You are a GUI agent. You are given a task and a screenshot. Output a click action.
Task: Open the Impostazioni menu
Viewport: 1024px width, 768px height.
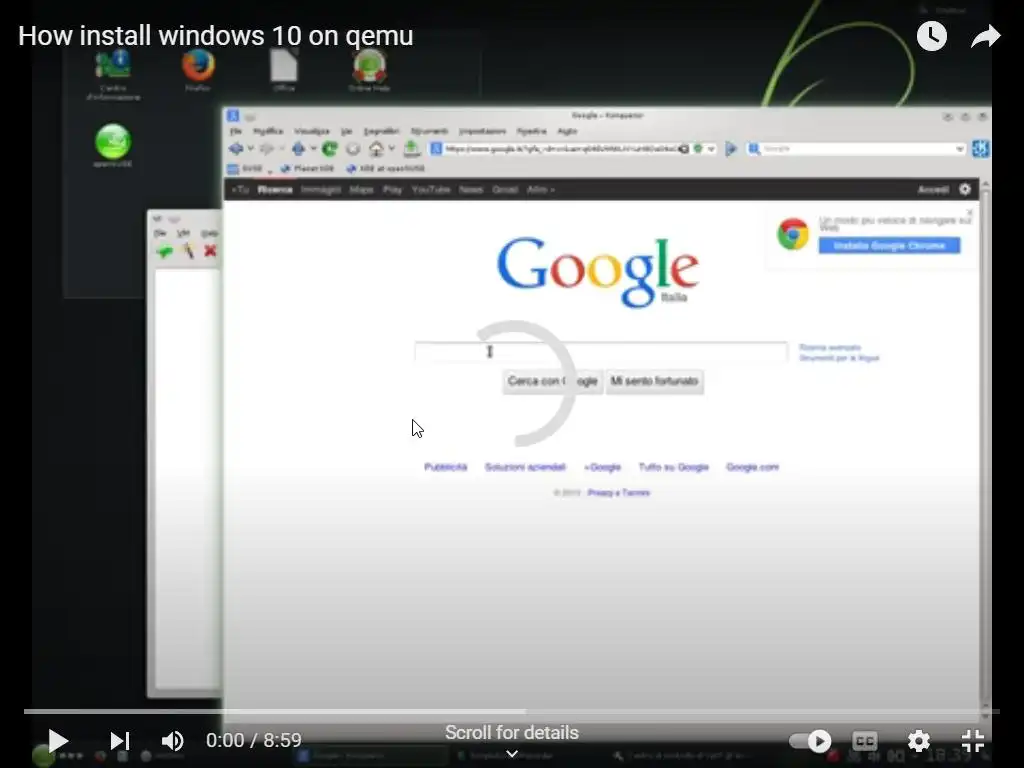(x=483, y=131)
